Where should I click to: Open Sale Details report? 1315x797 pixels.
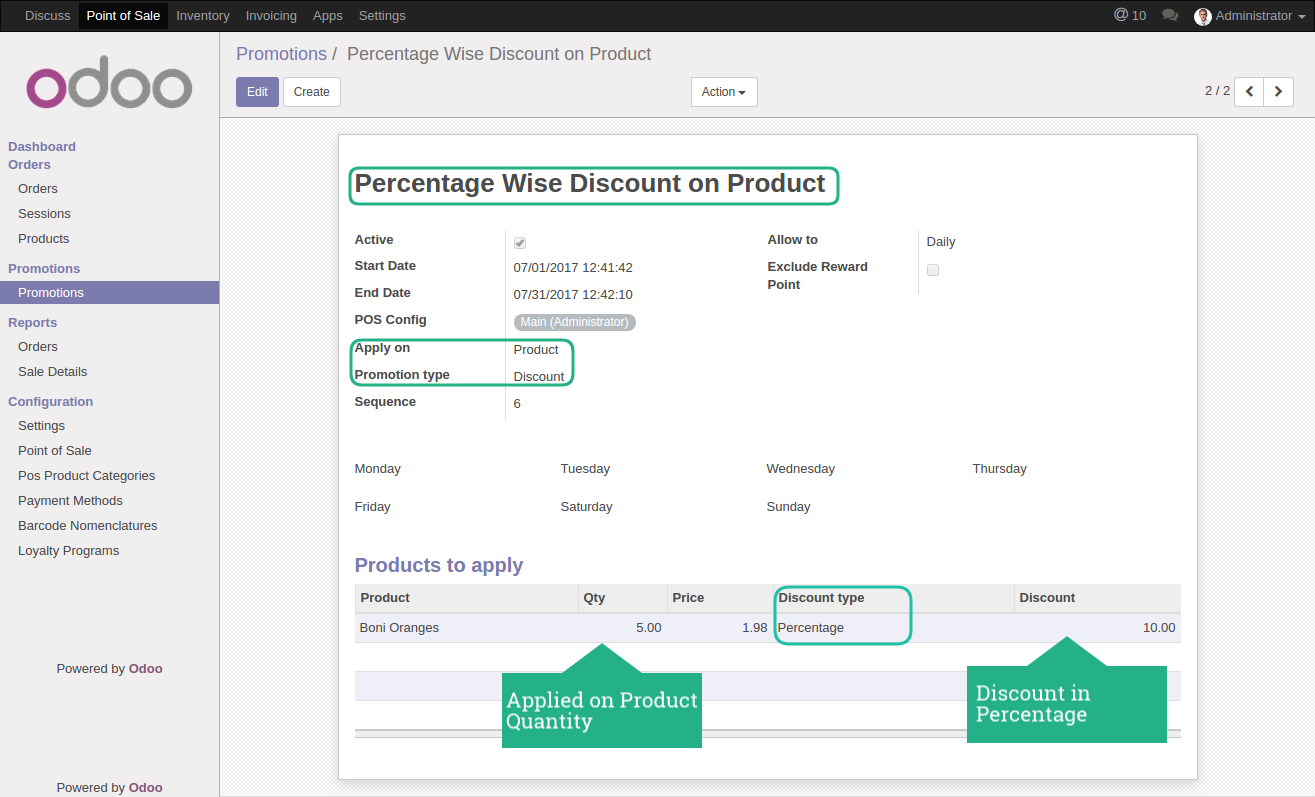click(x=52, y=372)
